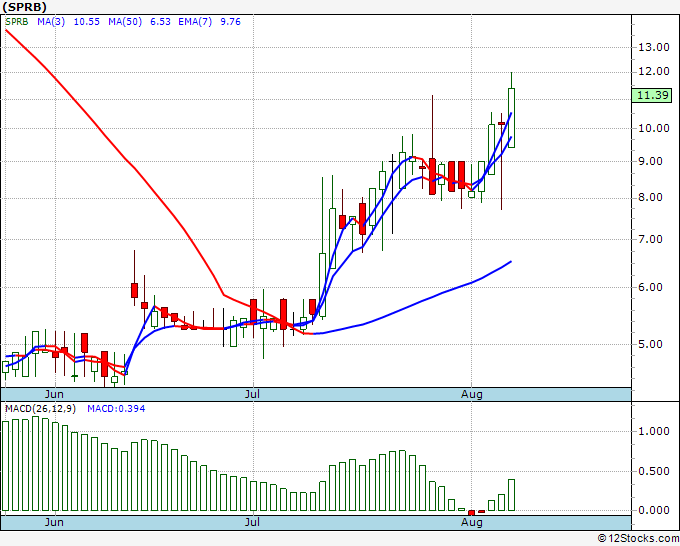Click the 12.00 price axis label
Image resolution: width=680 pixels, height=546 pixels.
654,71
